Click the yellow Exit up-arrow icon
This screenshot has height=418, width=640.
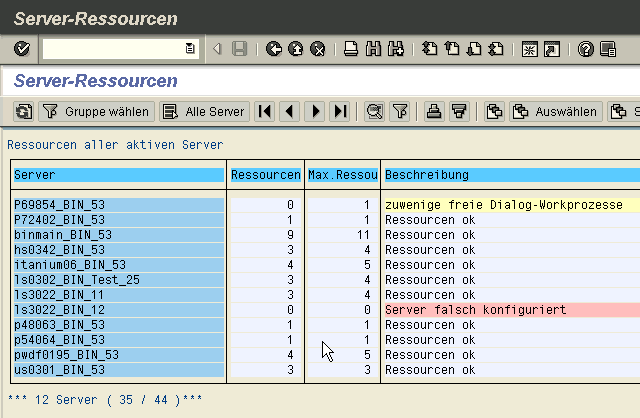point(296,49)
